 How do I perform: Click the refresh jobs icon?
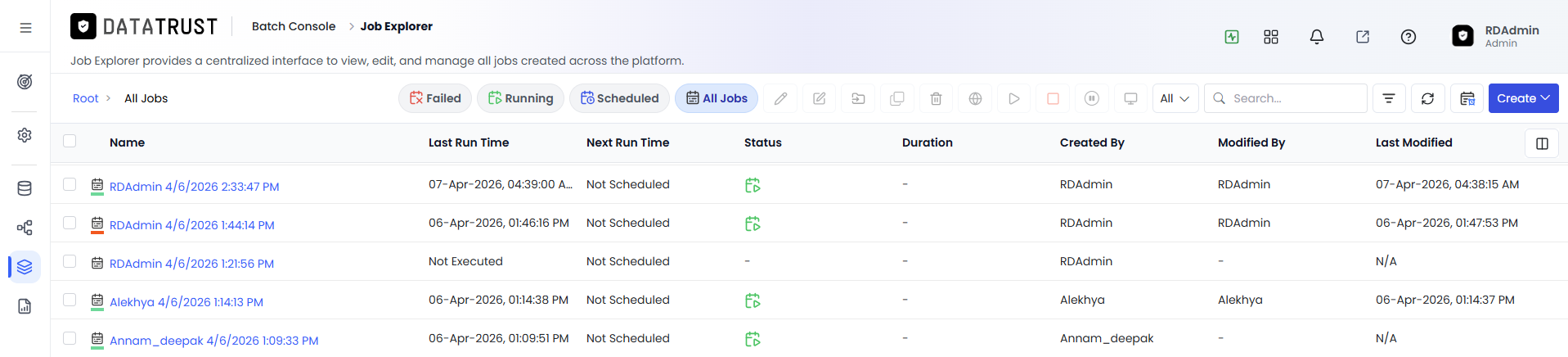[x=1427, y=98]
